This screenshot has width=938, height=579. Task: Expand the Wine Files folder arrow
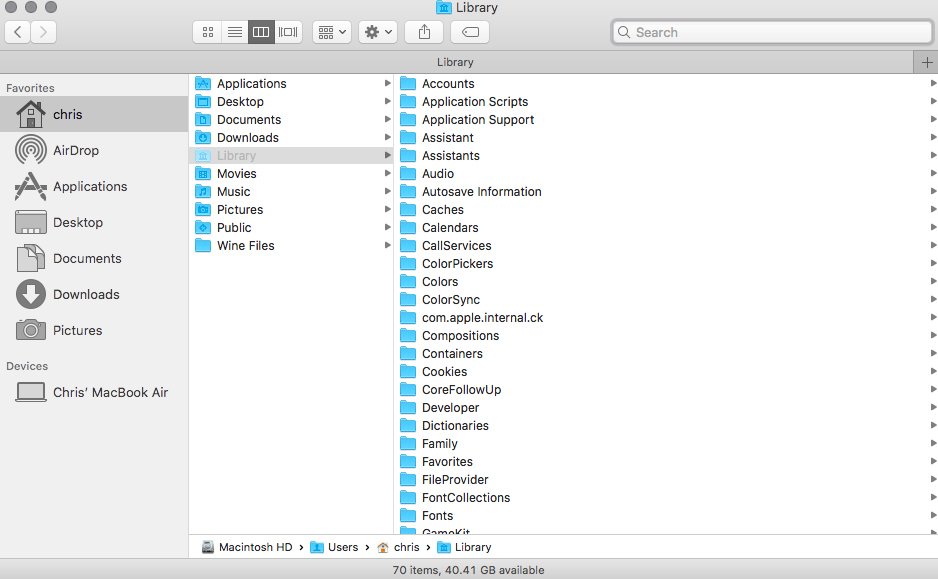[388, 245]
